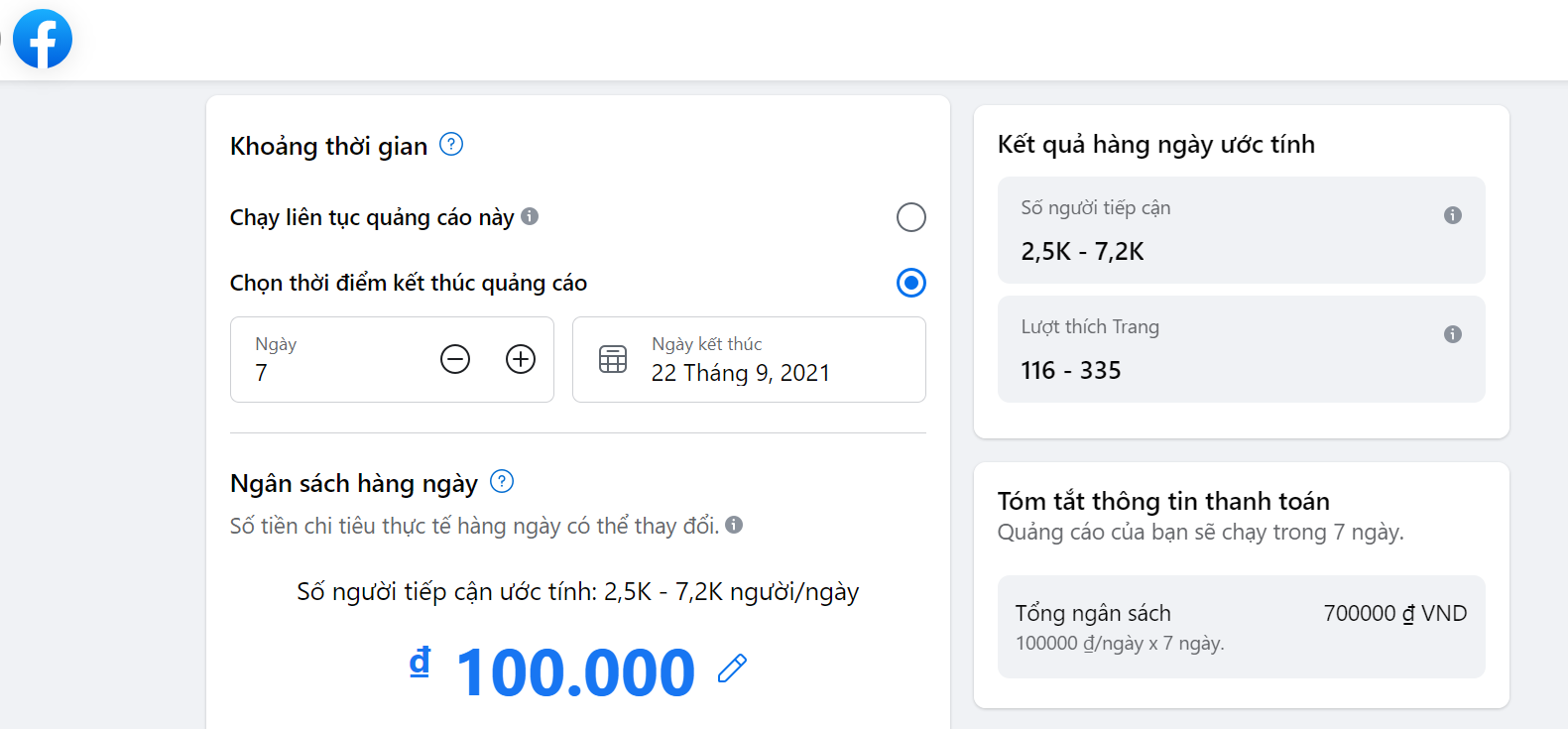
Task: Click '100000 ₫/ngày x 7 ngày.' text
Action: click(x=1120, y=644)
